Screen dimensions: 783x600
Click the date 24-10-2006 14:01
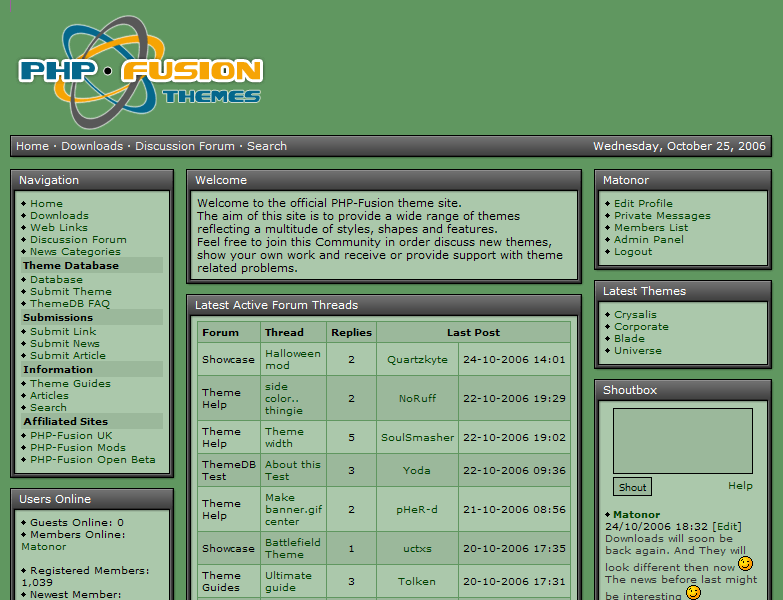coord(514,359)
